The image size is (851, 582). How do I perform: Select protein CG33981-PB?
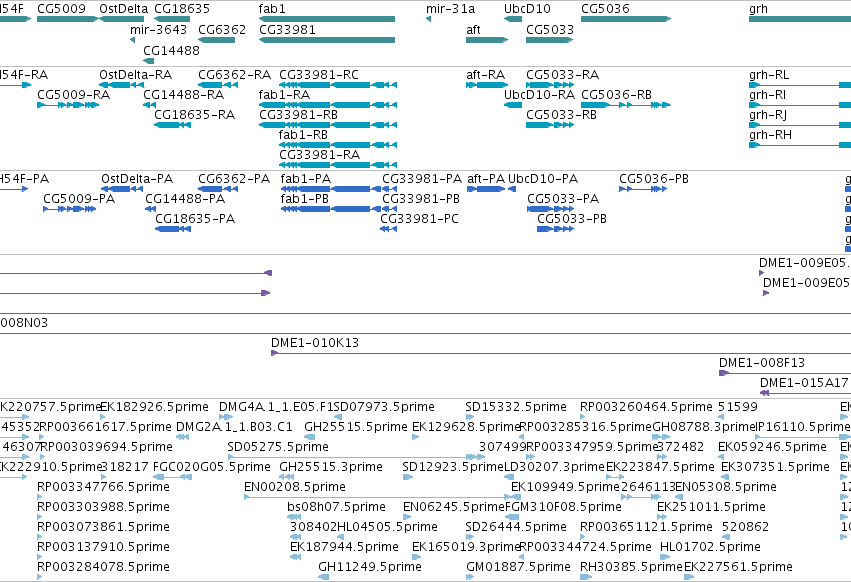390,209
